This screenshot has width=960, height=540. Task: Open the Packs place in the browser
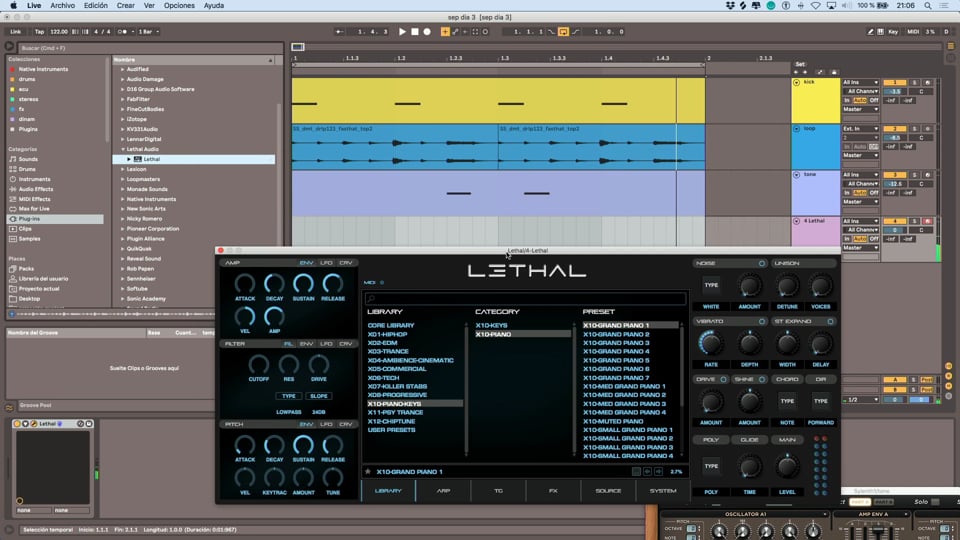(26, 269)
